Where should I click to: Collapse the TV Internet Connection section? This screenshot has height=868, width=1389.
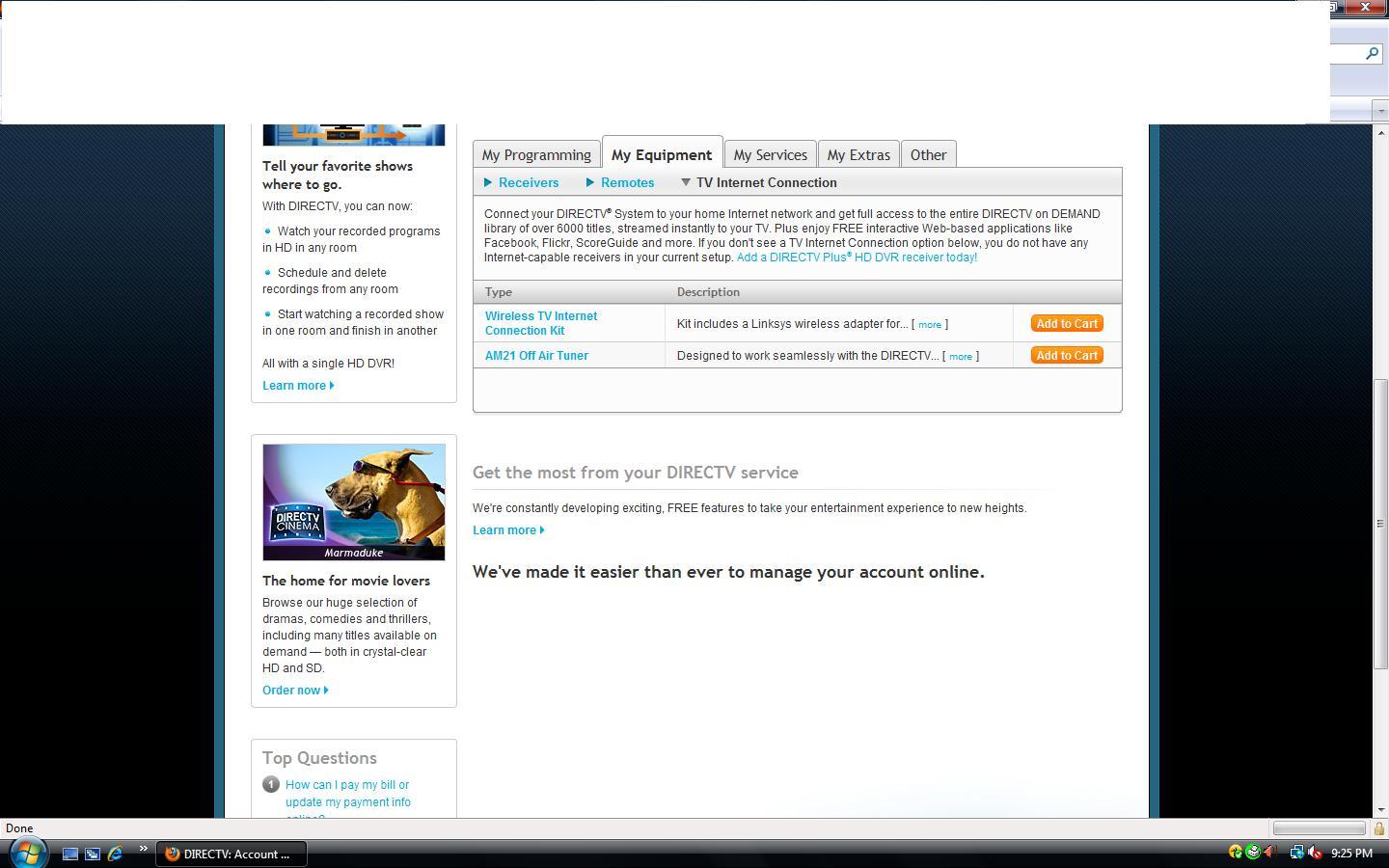759,182
